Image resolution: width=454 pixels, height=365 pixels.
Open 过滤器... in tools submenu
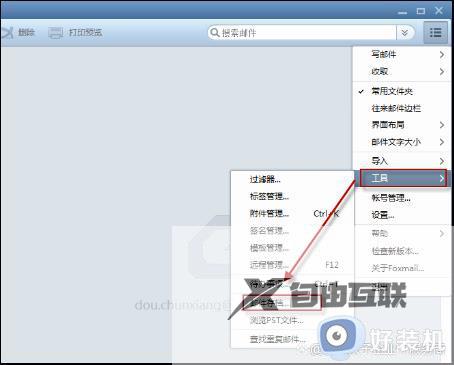click(292, 180)
